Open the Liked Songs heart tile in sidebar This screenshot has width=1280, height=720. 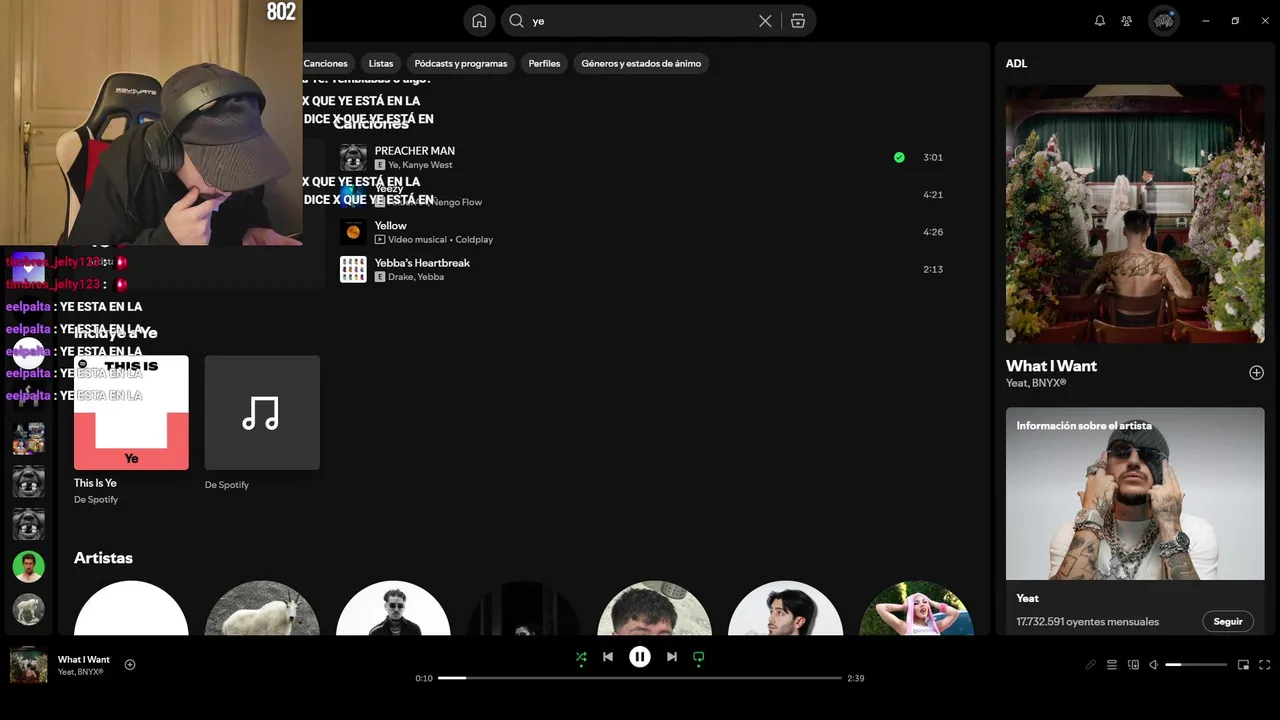[x=28, y=268]
